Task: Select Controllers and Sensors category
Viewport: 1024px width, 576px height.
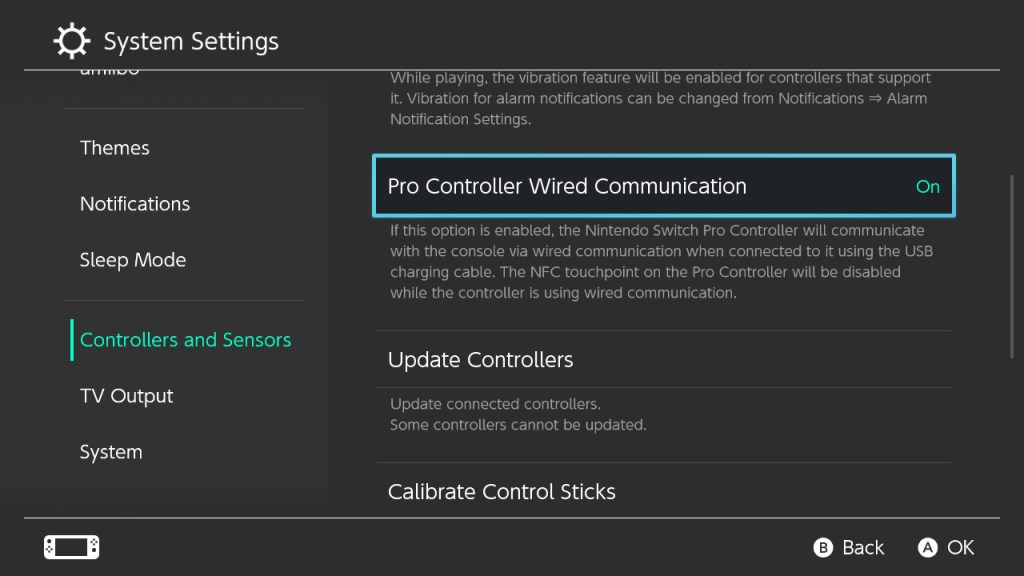Action: [x=185, y=340]
